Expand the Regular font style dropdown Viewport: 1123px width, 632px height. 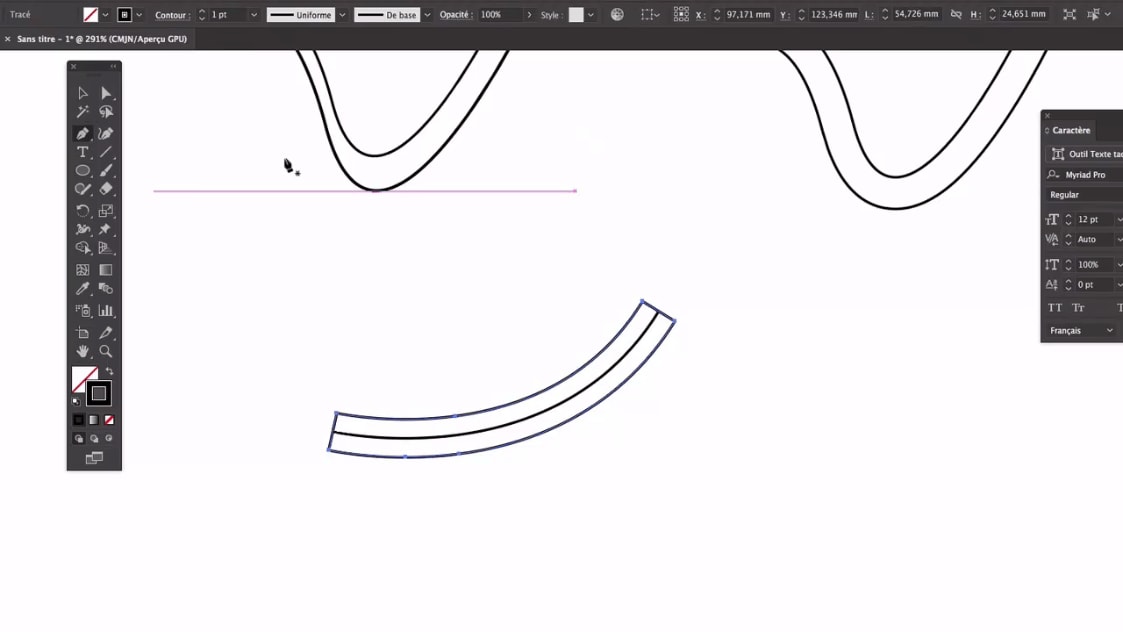[x=1084, y=195]
